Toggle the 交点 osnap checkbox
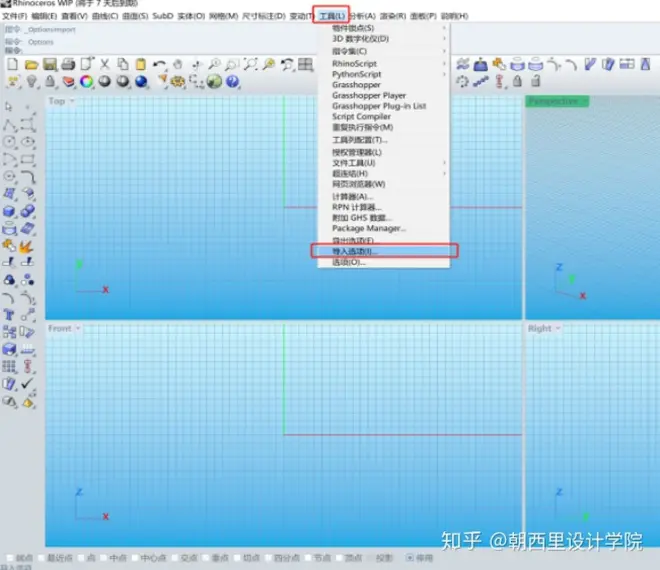Viewport: 660px width, 570px height. pyautogui.click(x=175, y=558)
